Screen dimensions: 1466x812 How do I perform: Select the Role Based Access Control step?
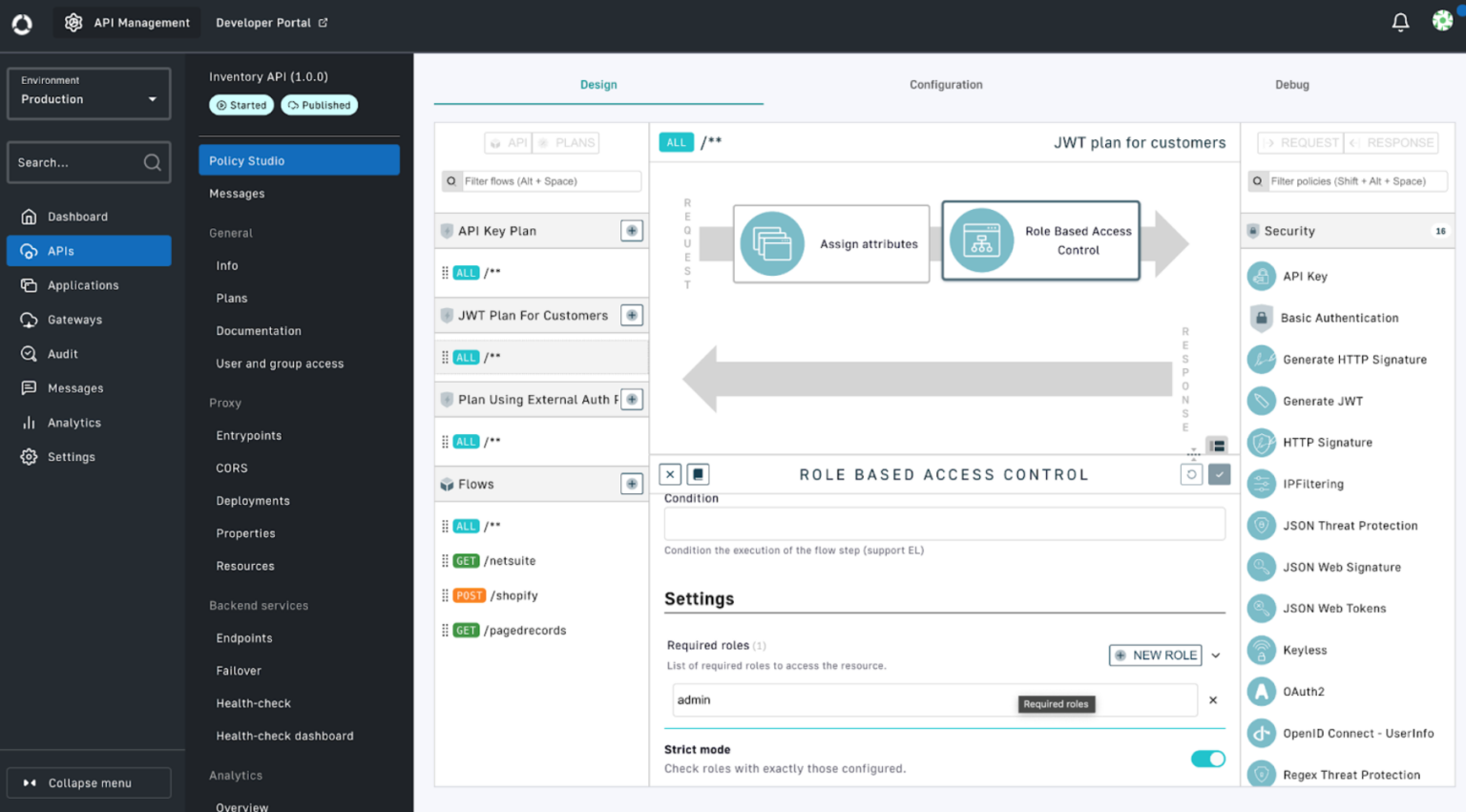click(1040, 240)
